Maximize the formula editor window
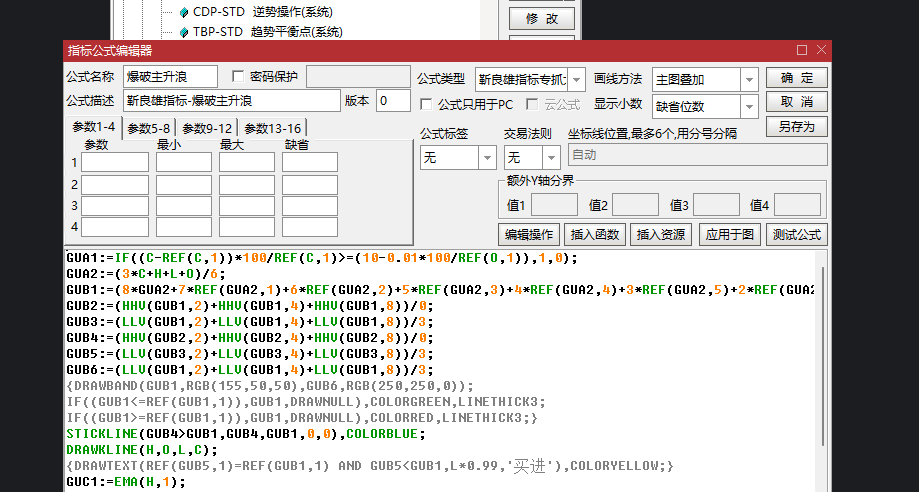The image size is (919, 492). [802, 50]
